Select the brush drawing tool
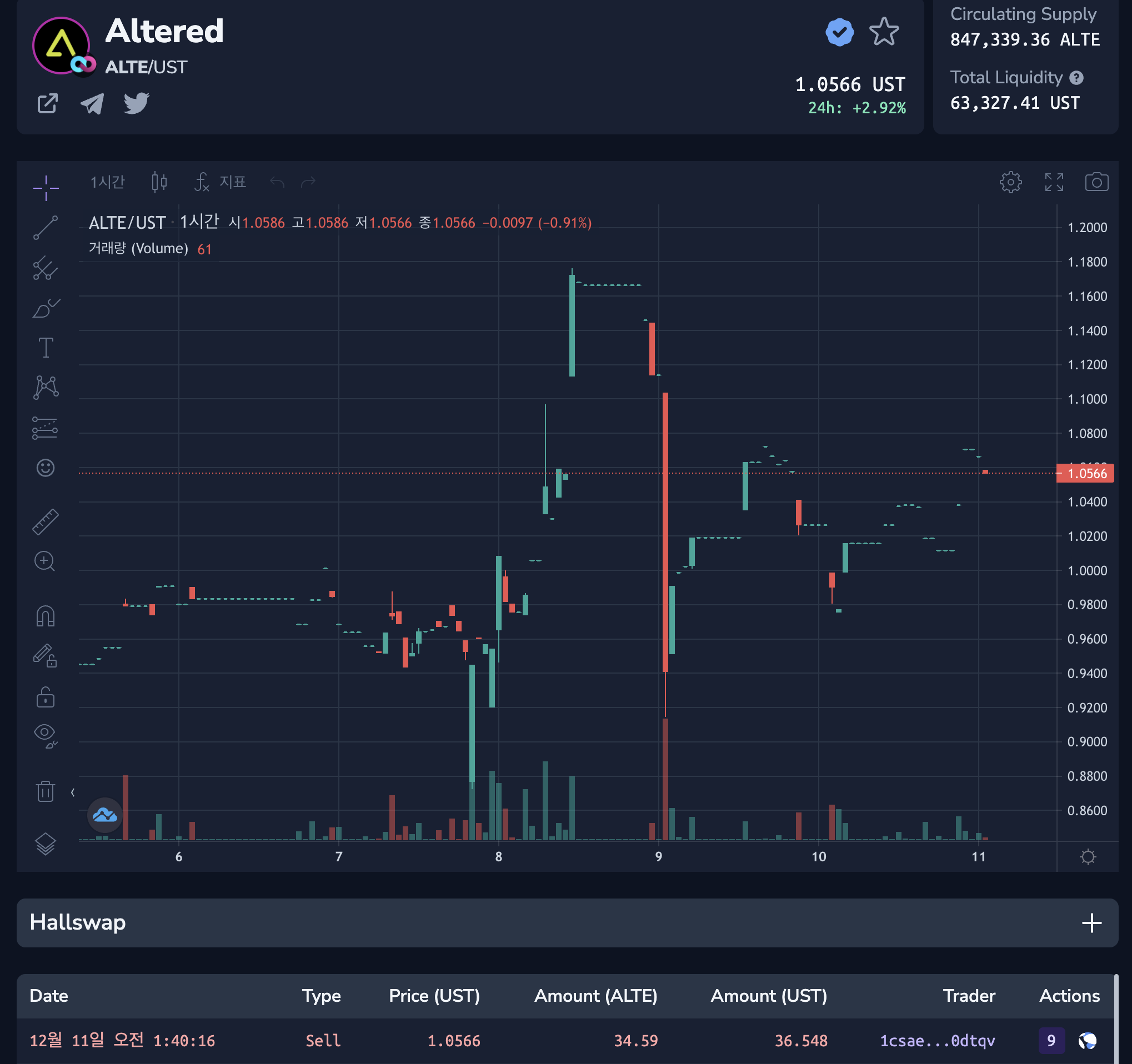1132x1064 pixels. pos(46,308)
